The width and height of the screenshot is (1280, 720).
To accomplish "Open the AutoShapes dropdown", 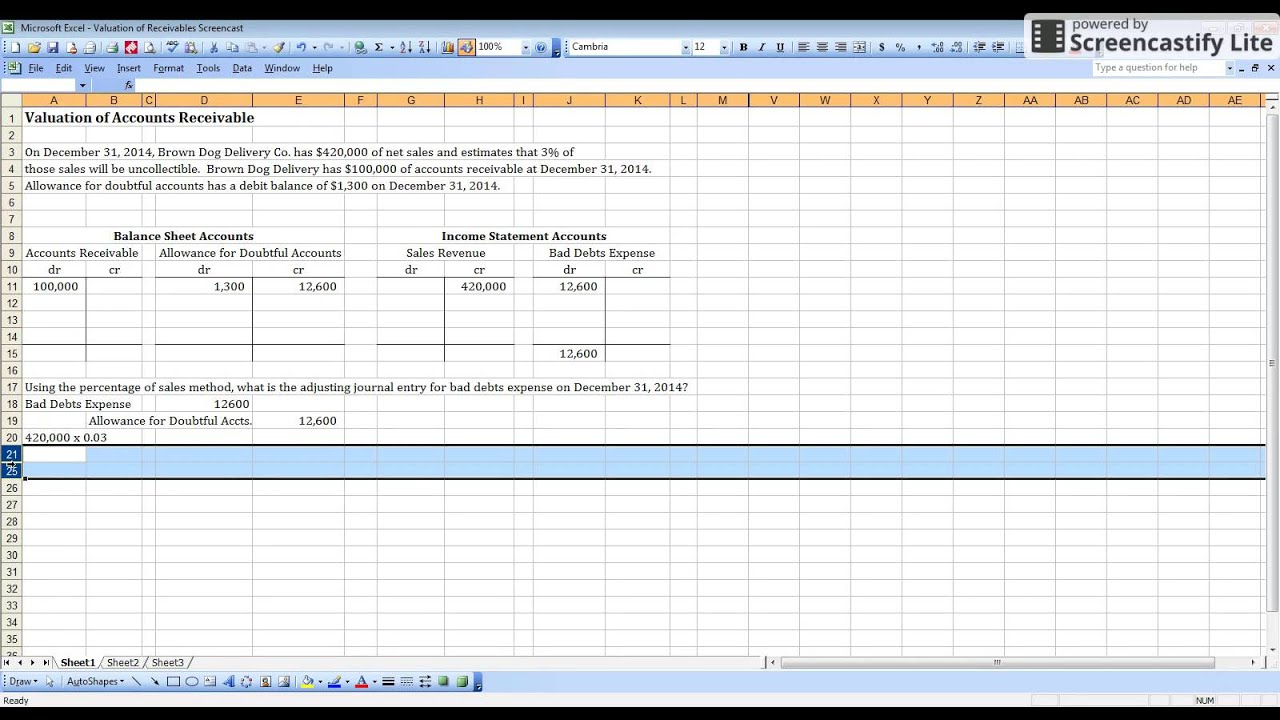I will (96, 682).
